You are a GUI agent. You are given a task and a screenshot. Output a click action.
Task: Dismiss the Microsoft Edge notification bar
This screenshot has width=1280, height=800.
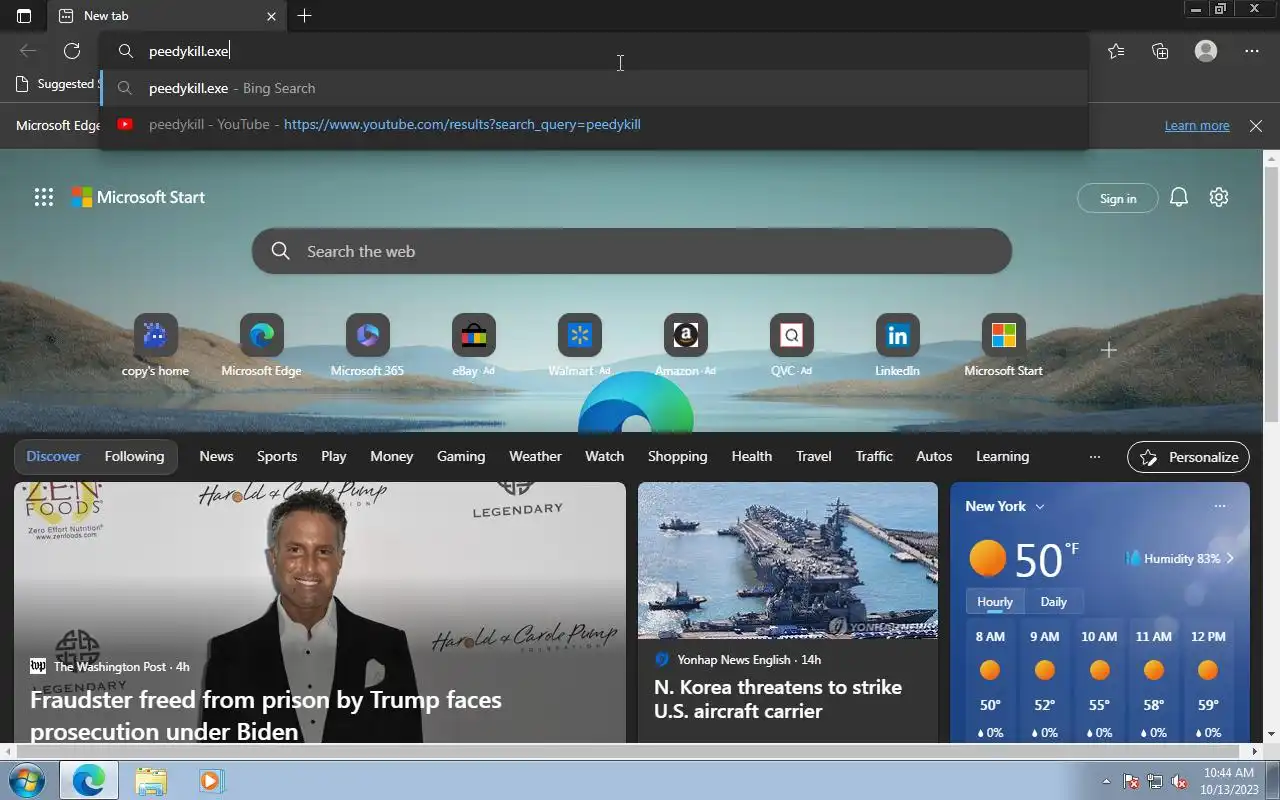pyautogui.click(x=1256, y=125)
